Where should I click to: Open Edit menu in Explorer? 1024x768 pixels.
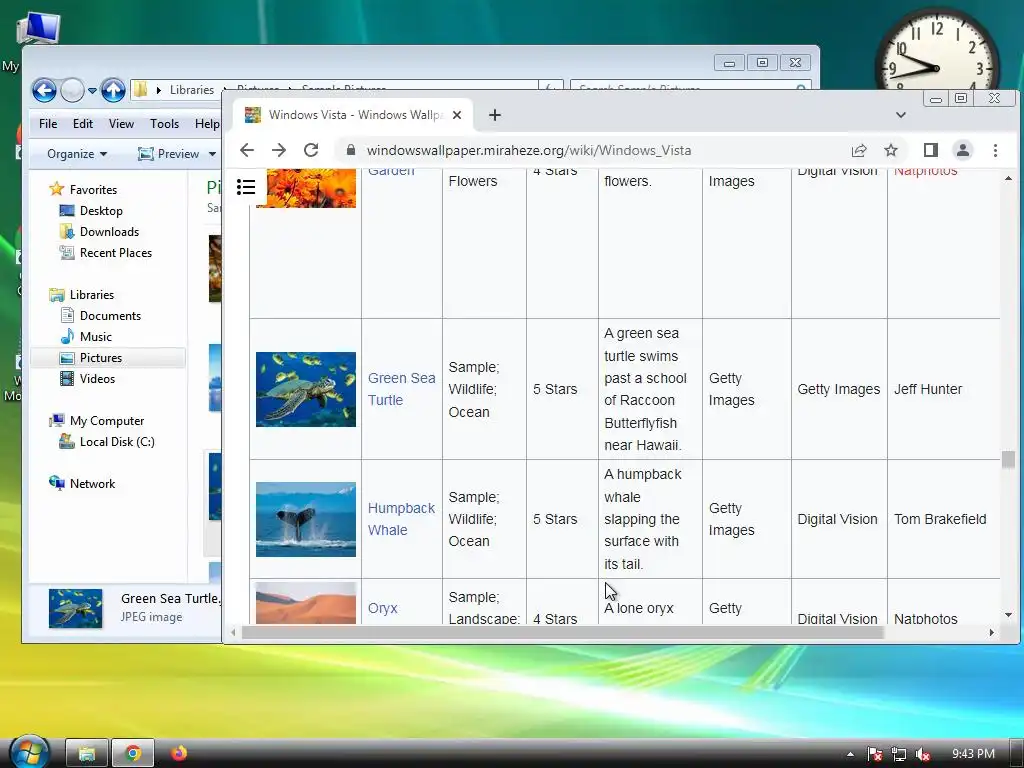coord(82,124)
